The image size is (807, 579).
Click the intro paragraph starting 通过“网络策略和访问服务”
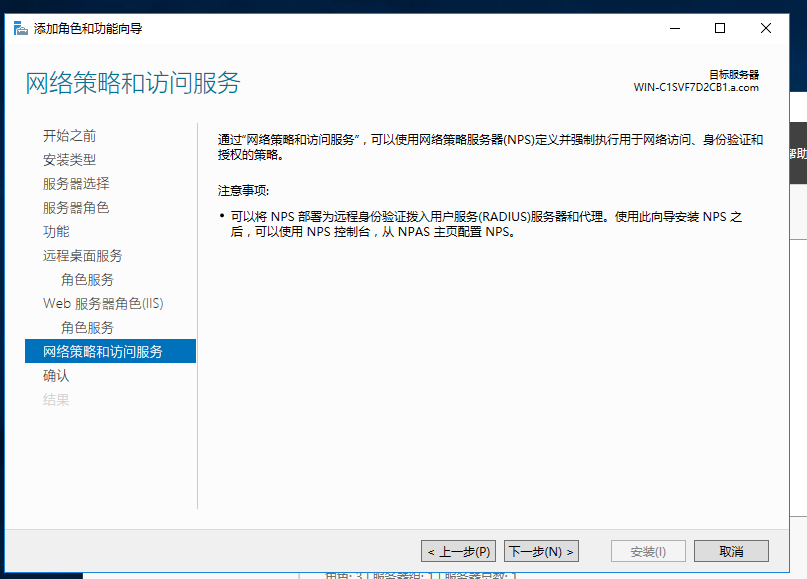490,147
